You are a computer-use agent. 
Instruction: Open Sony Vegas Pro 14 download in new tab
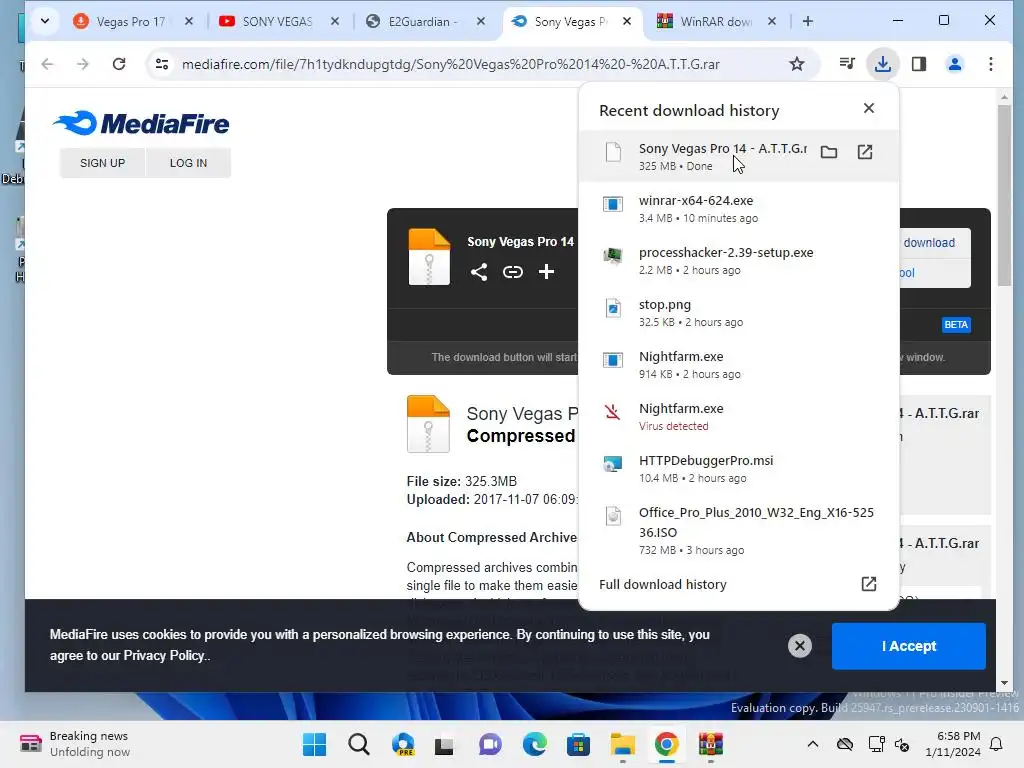[865, 152]
